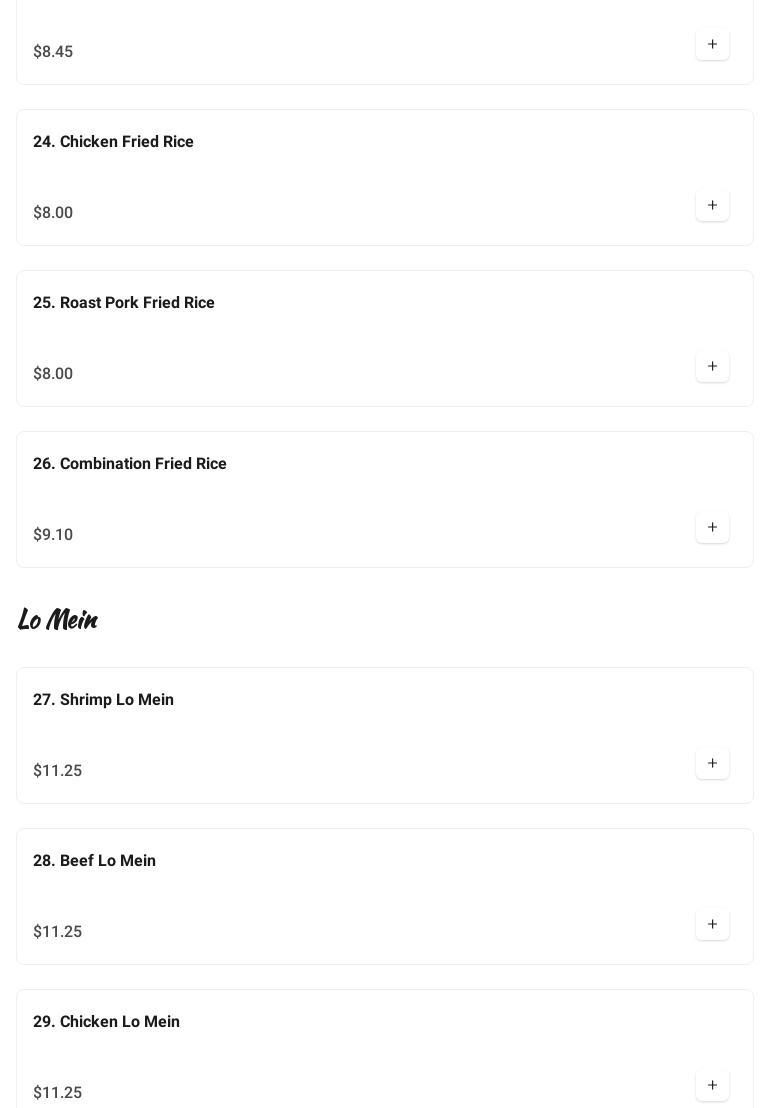Click the $8.00 price under Roast Pork Fried Rice
770x1108 pixels.
(x=53, y=374)
